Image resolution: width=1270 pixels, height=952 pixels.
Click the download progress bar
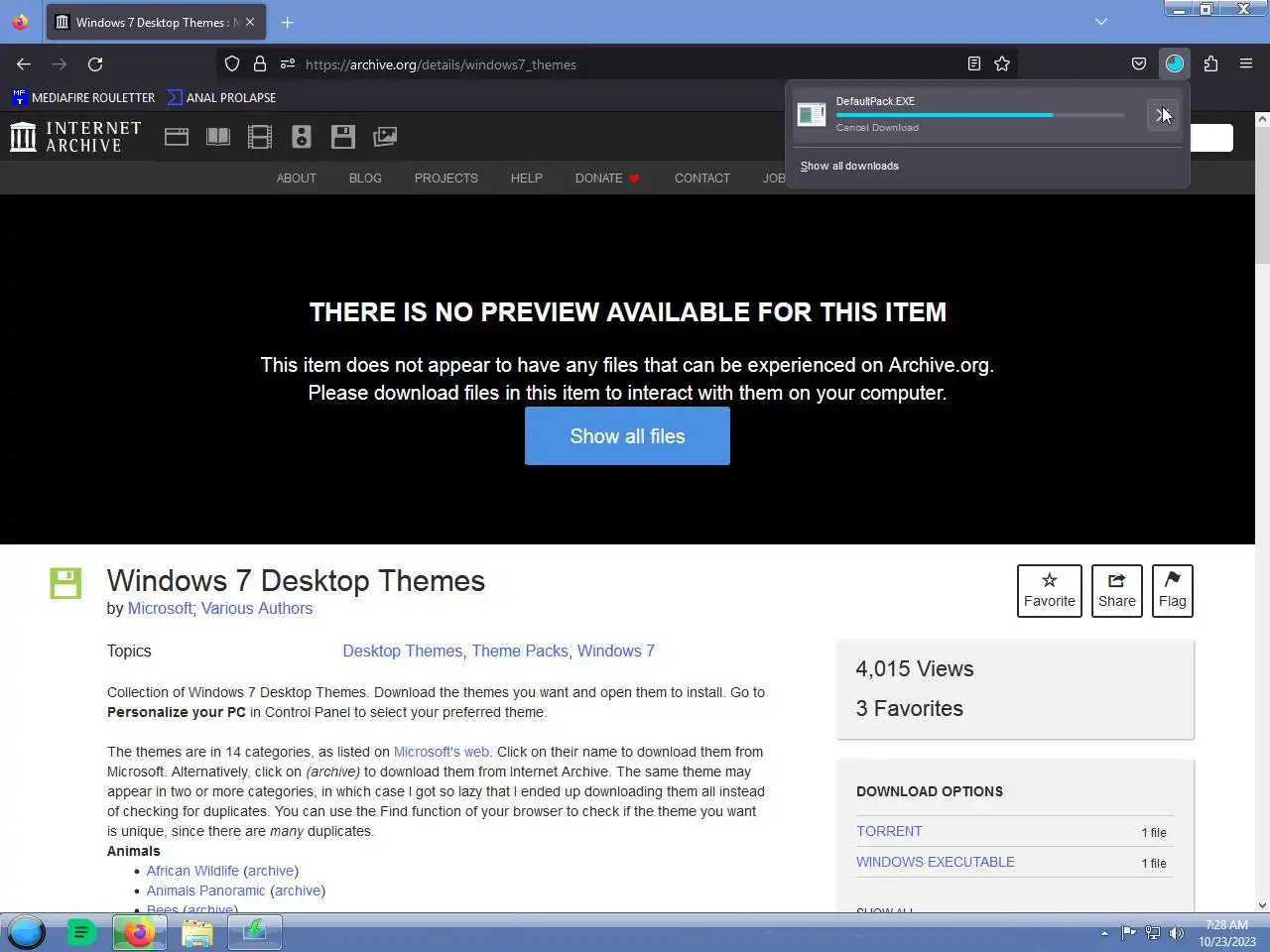coord(980,115)
